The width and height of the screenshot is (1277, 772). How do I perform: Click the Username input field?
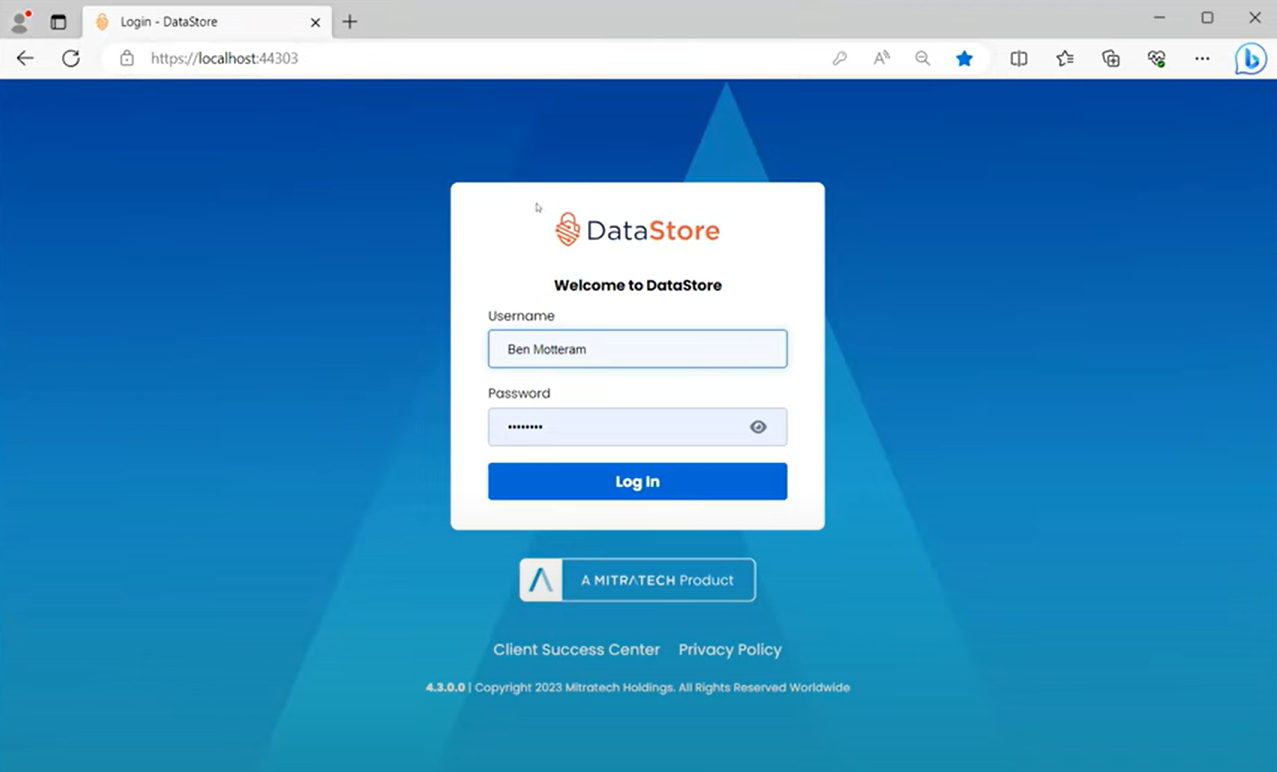[637, 348]
